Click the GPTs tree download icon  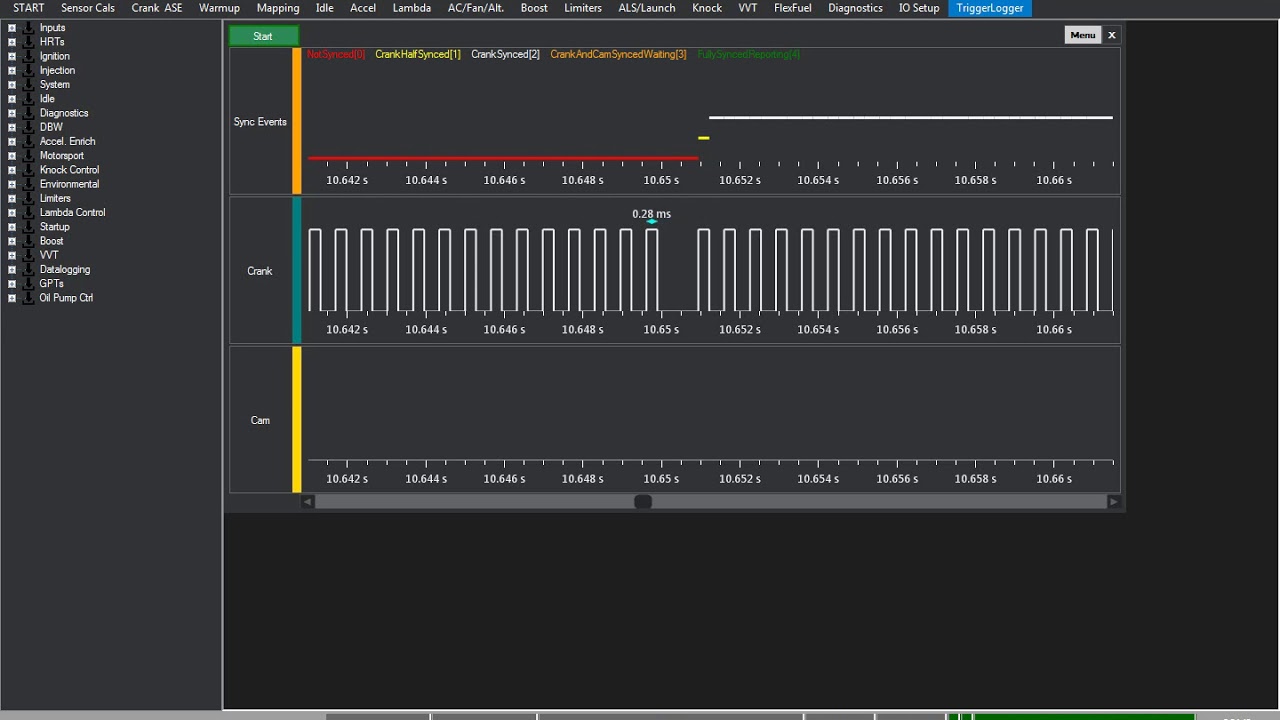[x=27, y=283]
